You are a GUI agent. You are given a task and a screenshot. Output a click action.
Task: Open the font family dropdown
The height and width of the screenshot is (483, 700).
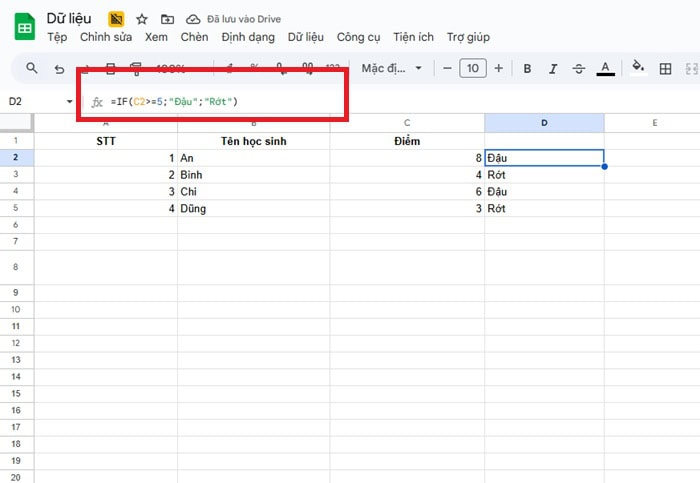coord(391,69)
